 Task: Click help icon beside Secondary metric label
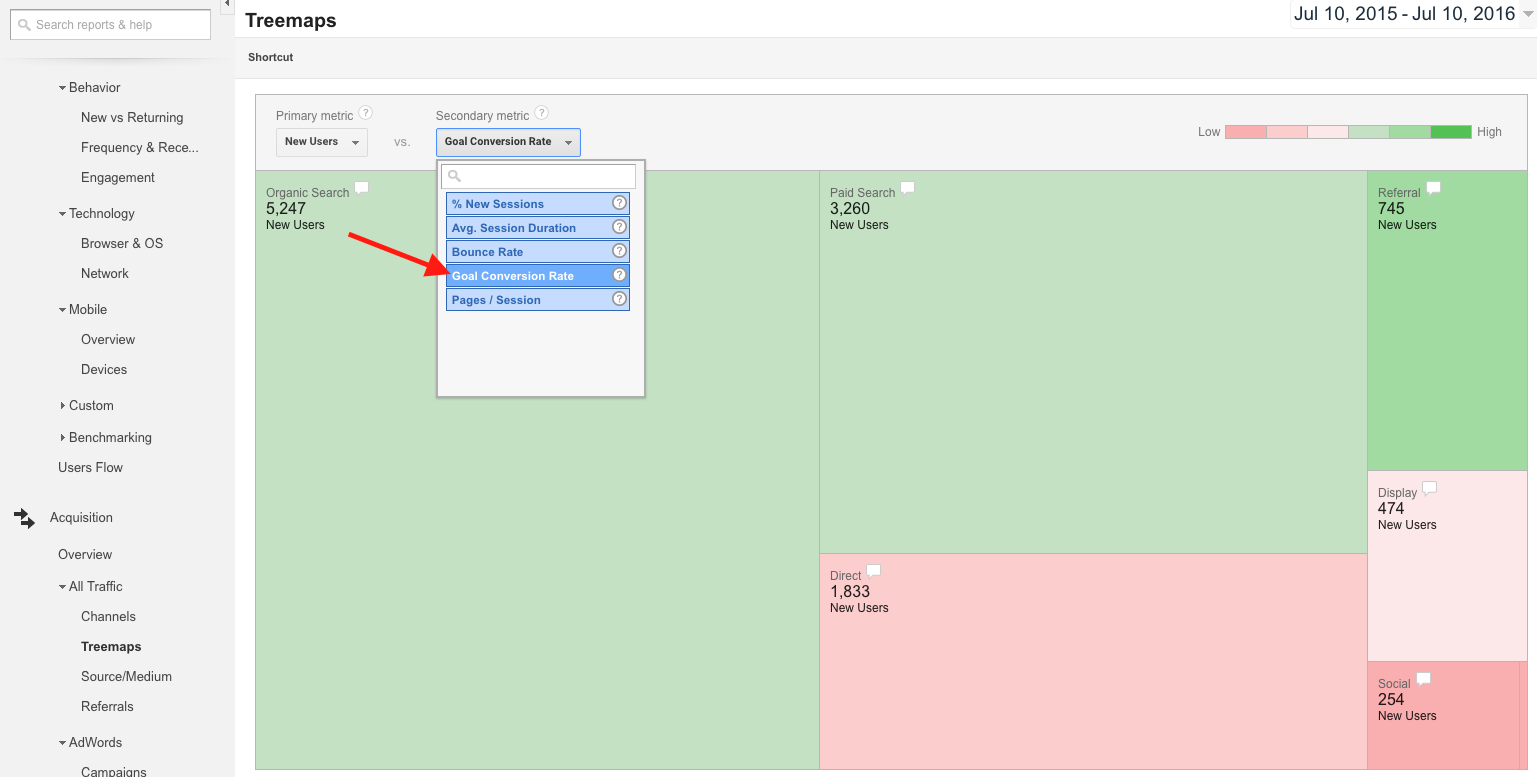tap(542, 114)
